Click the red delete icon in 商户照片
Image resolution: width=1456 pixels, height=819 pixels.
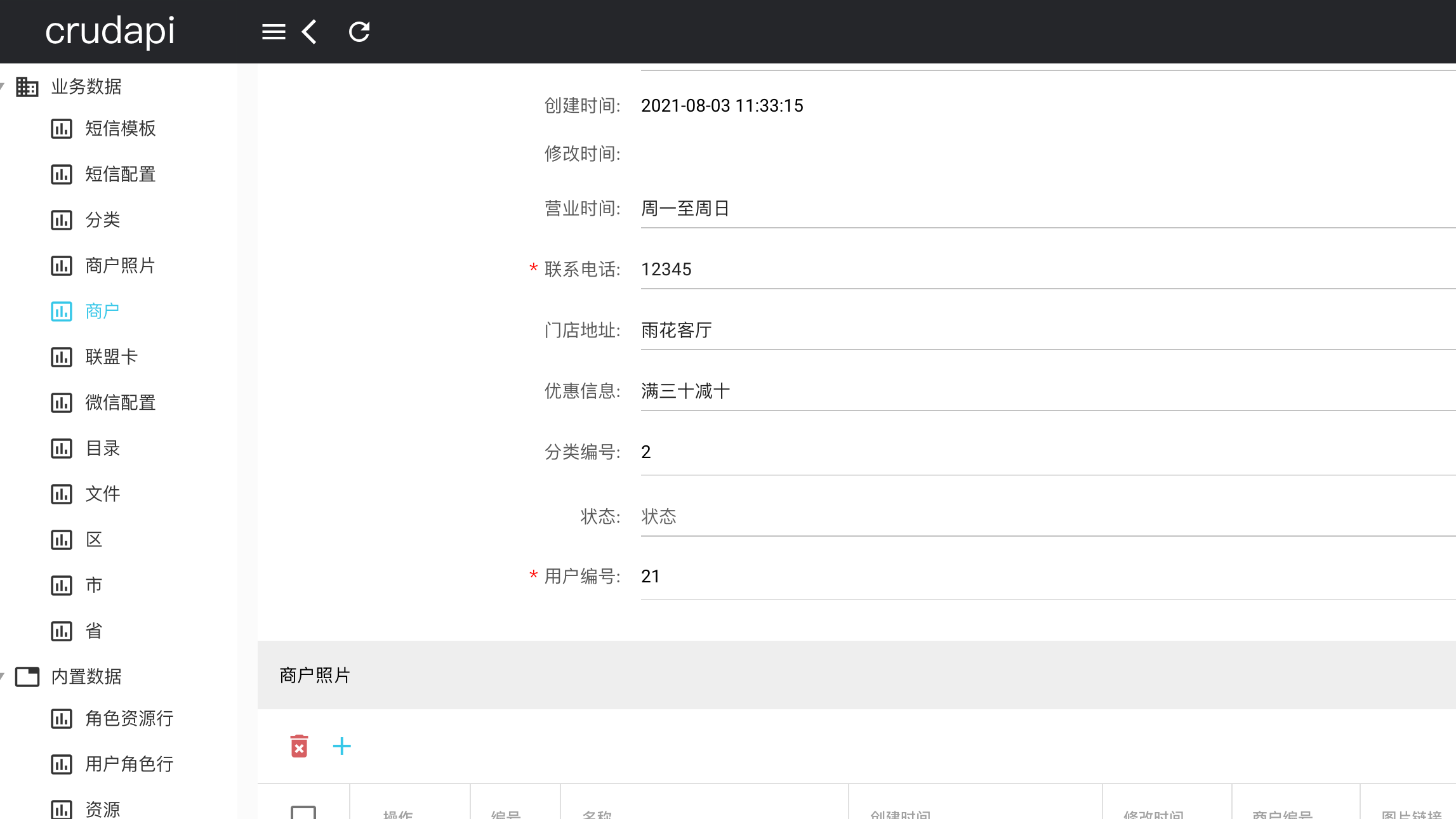pyautogui.click(x=299, y=746)
